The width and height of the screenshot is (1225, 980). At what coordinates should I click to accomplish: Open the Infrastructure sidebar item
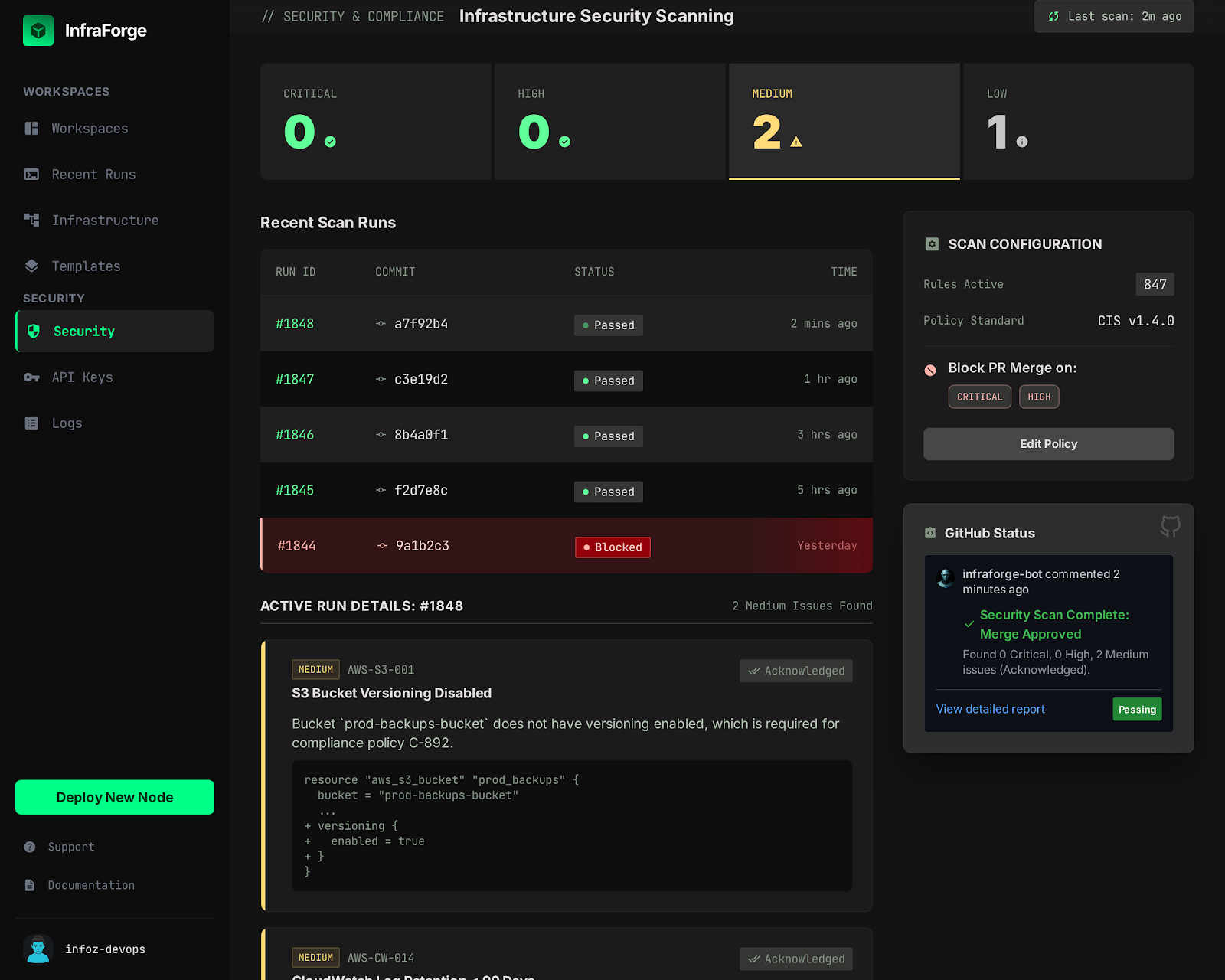pos(115,220)
